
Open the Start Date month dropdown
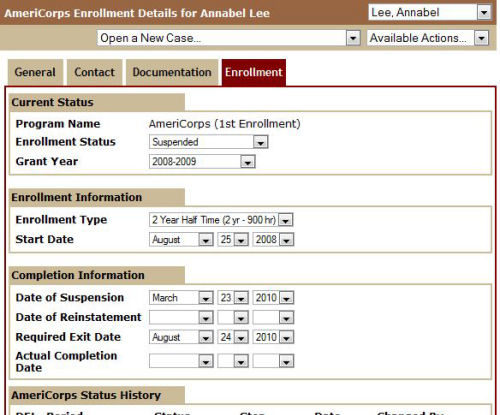point(181,240)
